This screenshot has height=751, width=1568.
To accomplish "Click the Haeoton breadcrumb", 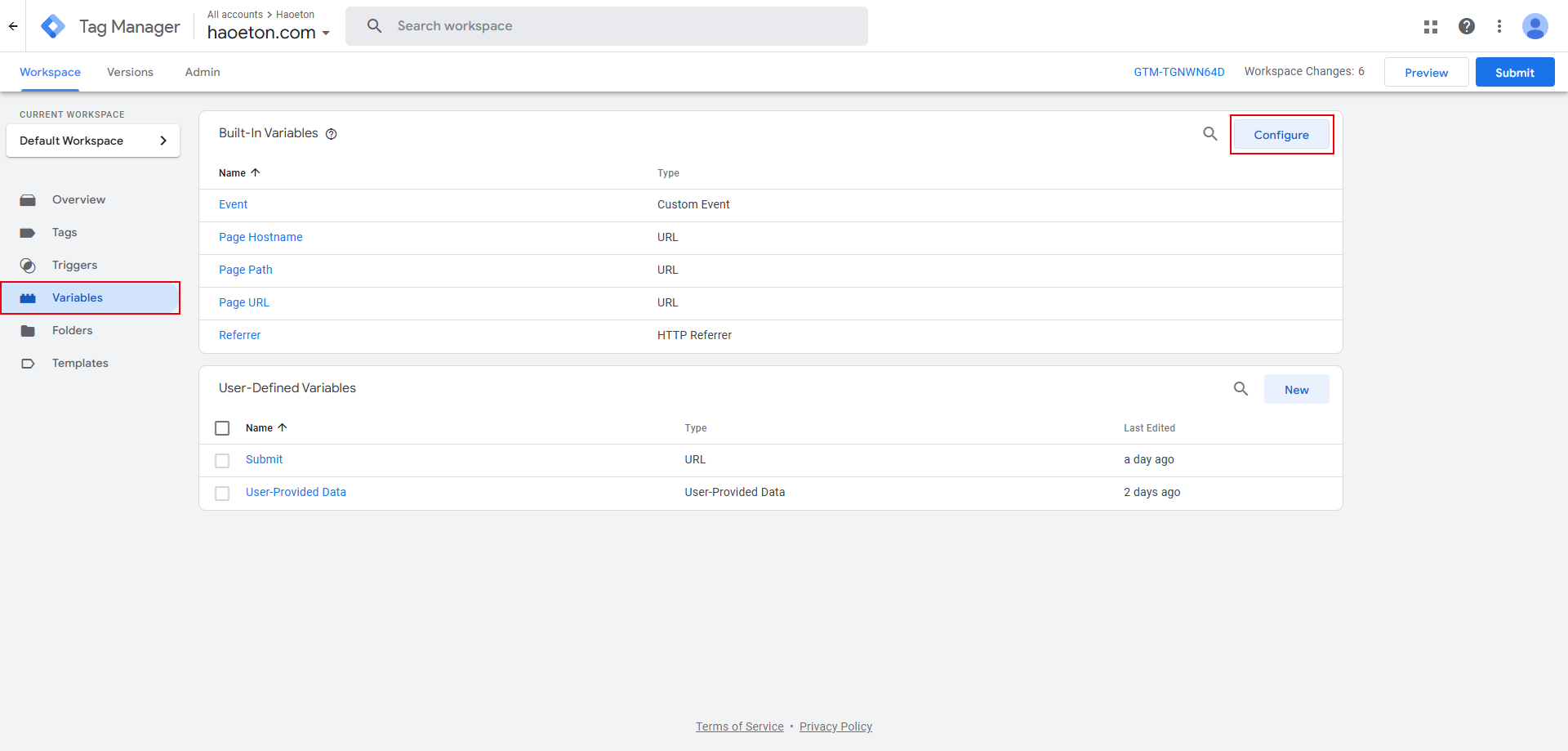I will pyautogui.click(x=295, y=15).
